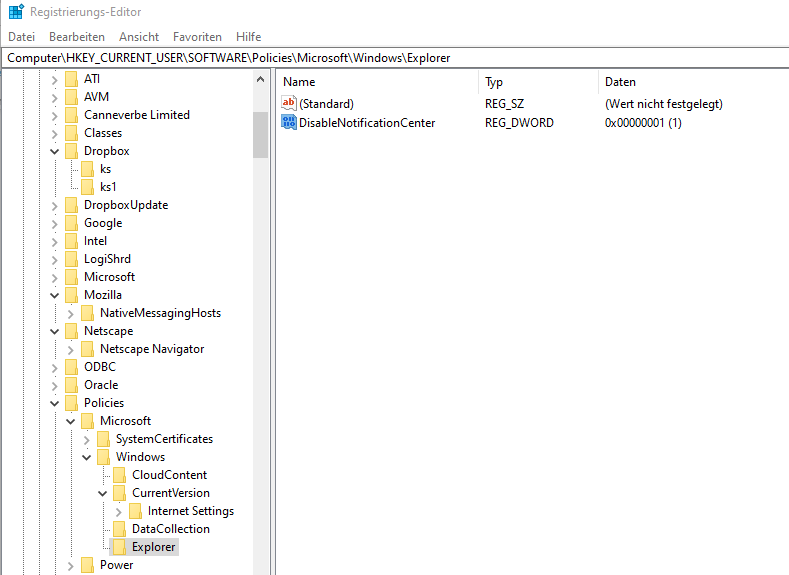
Task: Open the Datei menu
Action: [x=22, y=37]
